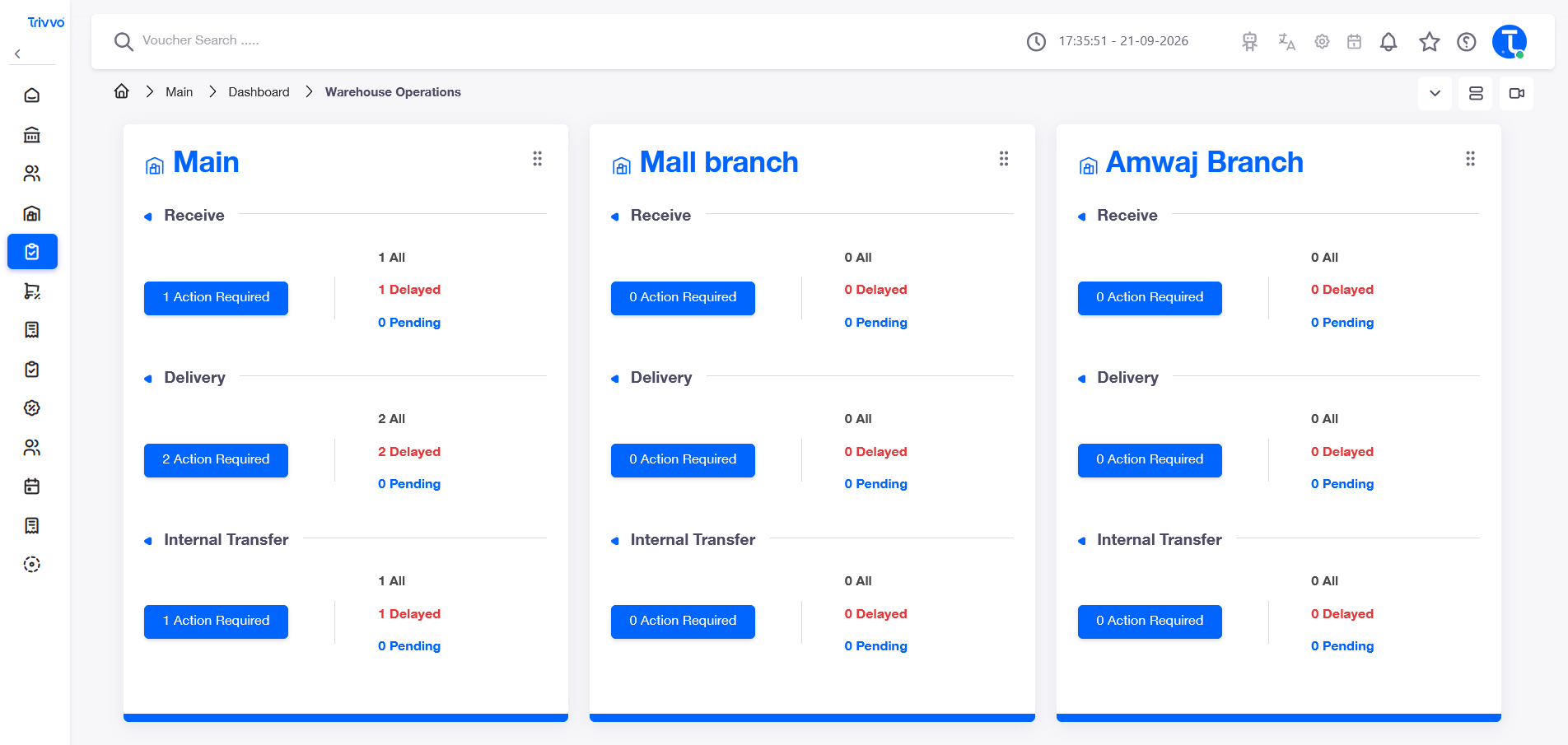Open the Amwaj Branch card three-dot menu
The height and width of the screenshot is (745, 1568).
tap(1470, 159)
